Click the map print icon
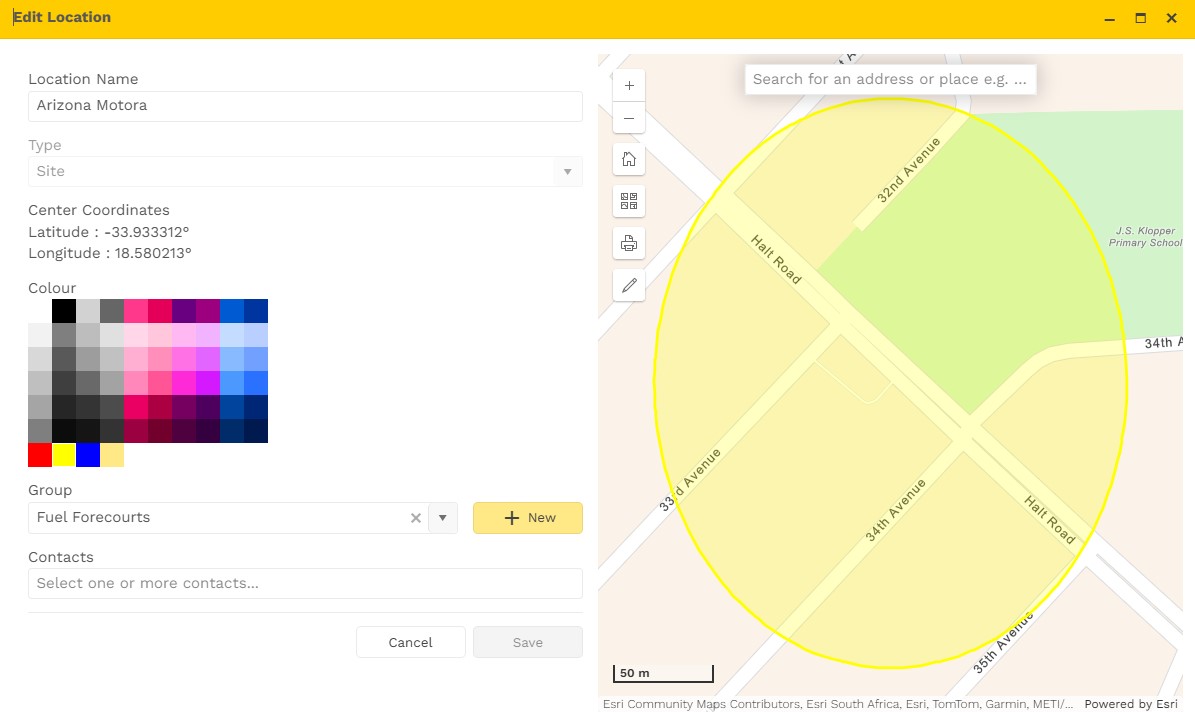Screen dimensions: 1195x723 629,243
